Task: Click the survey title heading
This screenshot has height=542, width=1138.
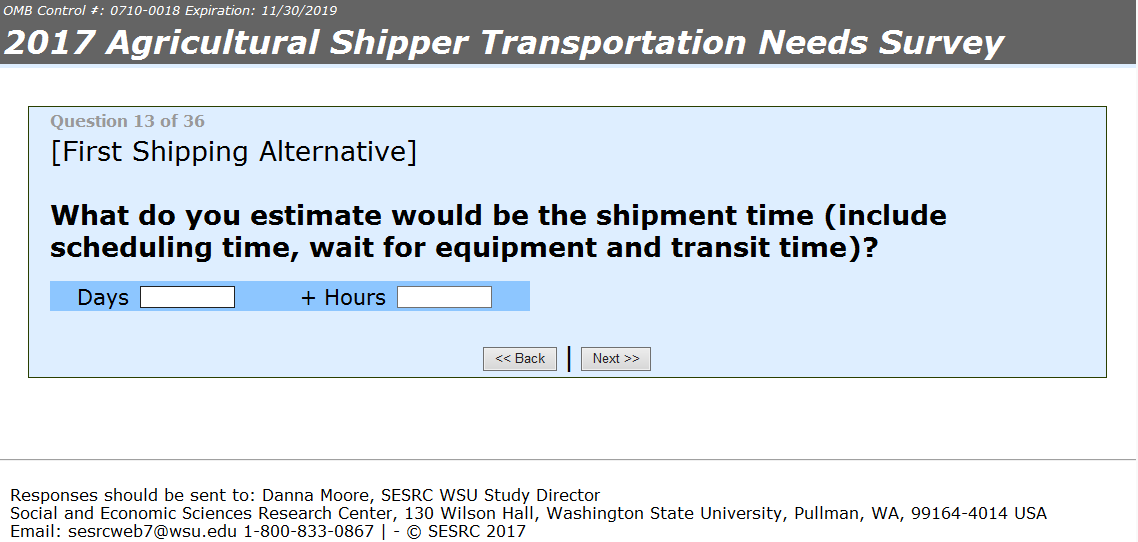Action: [x=504, y=43]
